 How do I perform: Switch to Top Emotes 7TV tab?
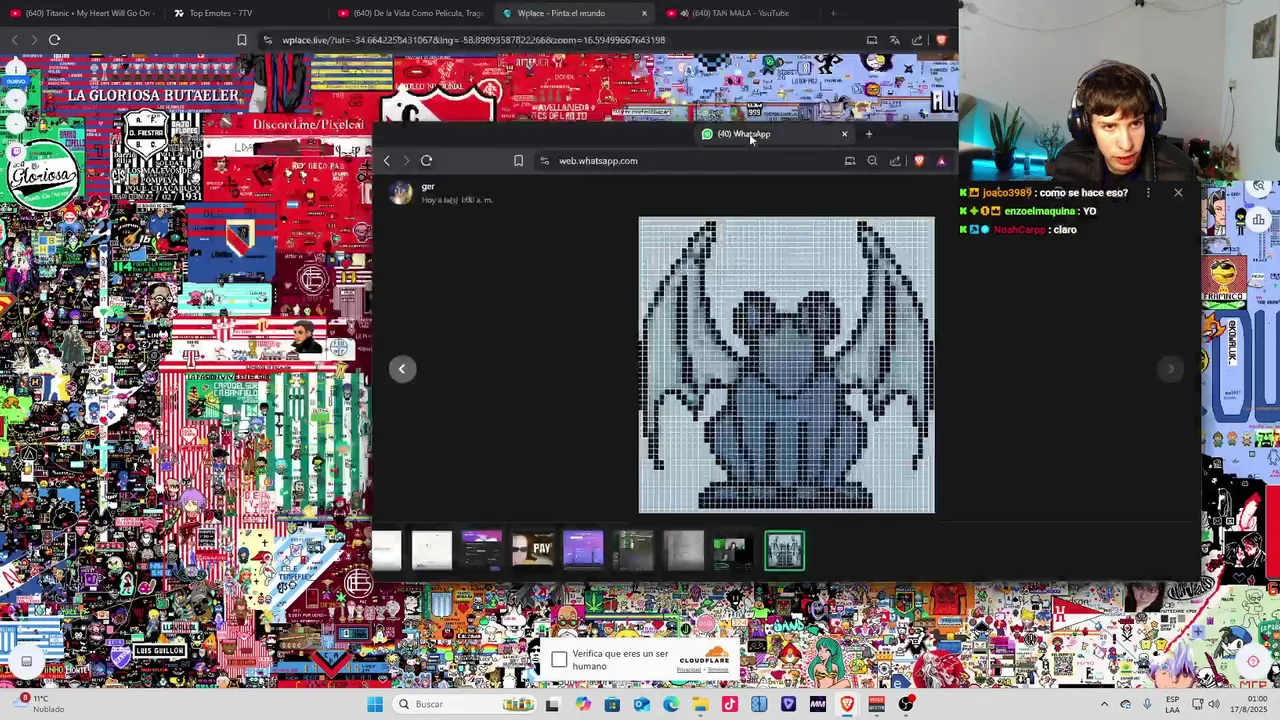point(245,13)
